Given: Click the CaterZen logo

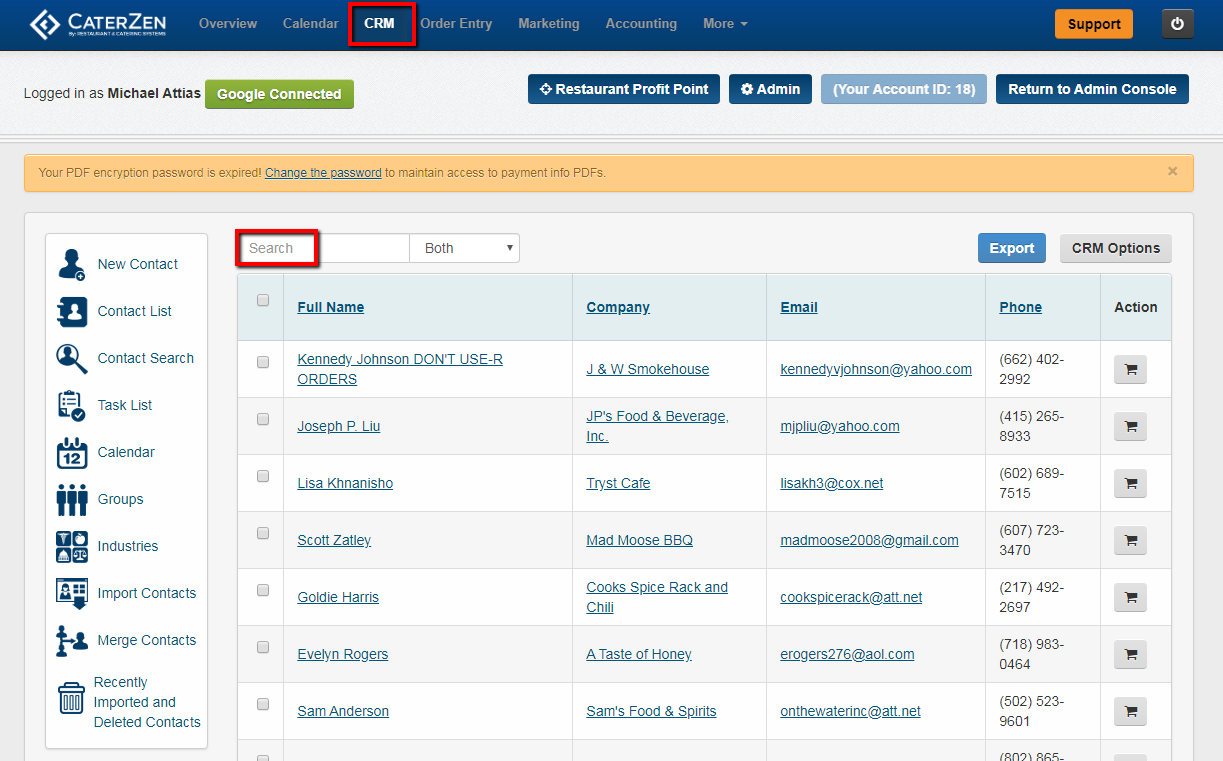Looking at the screenshot, I should coord(97,24).
